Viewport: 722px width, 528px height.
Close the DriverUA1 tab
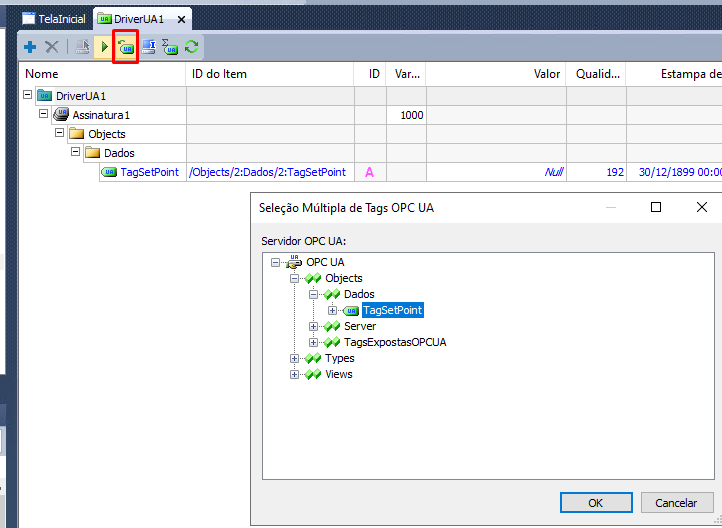(181, 19)
